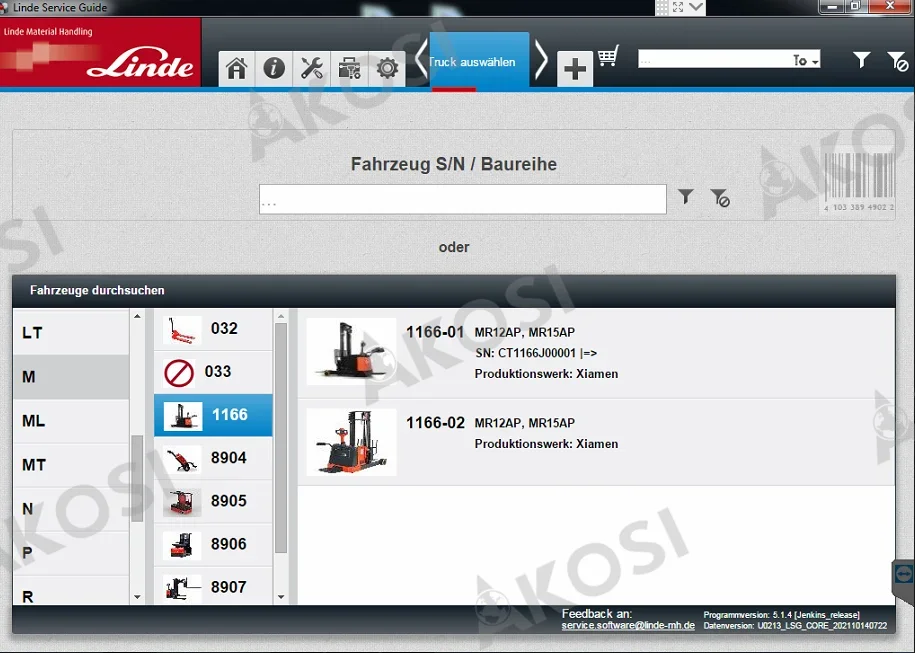Go to the Home screen icon
Image resolution: width=915 pixels, height=653 pixels.
point(236,69)
